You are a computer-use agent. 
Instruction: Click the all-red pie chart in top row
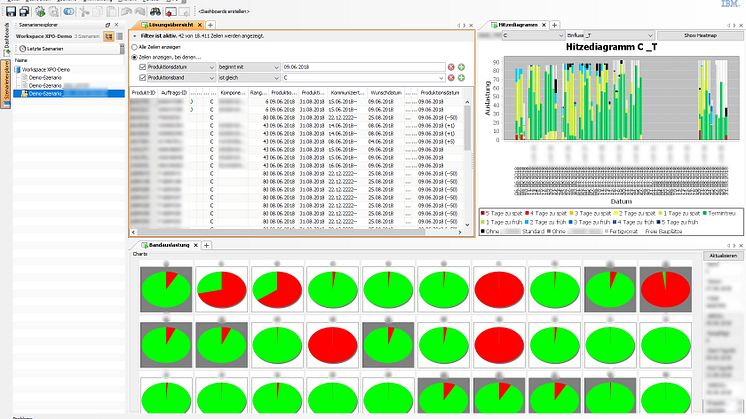pyautogui.click(x=499, y=289)
